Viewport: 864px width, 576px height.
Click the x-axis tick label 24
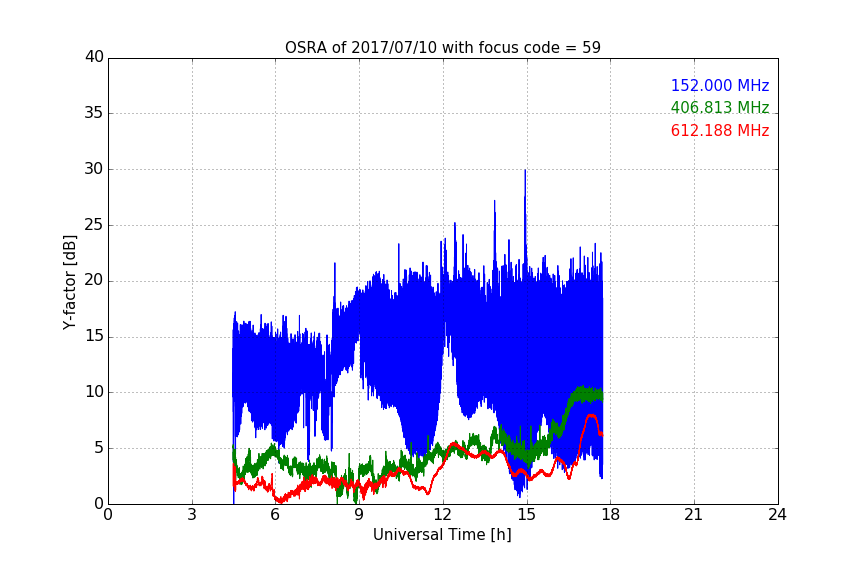[778, 515]
